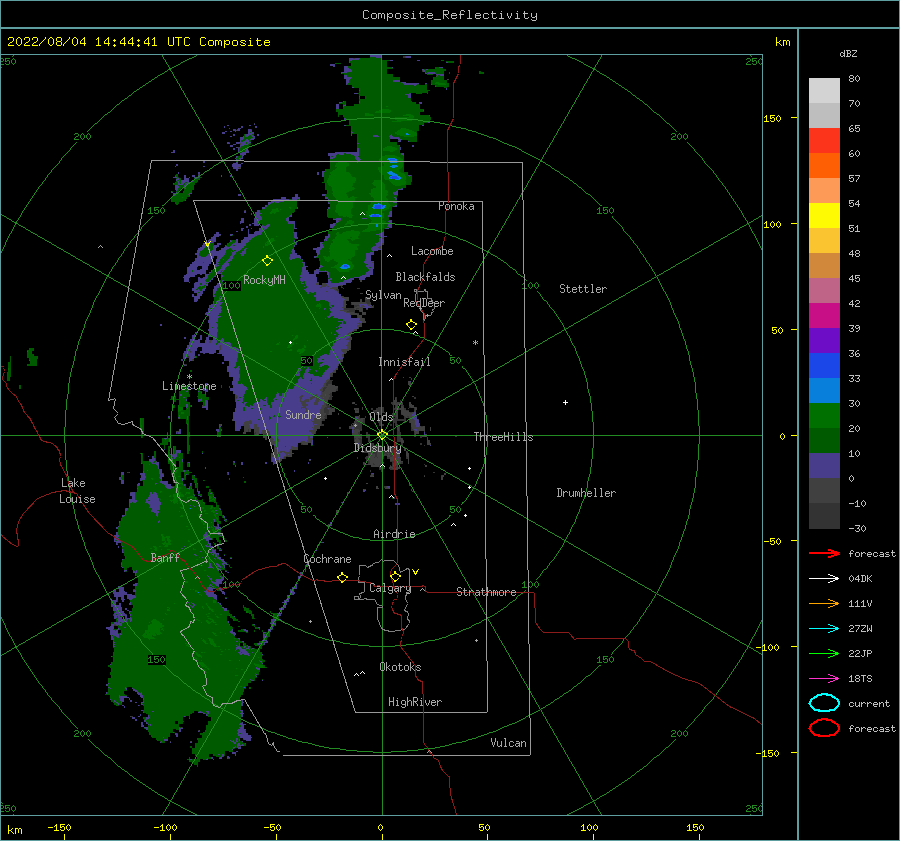Click the Sylvan label
The height and width of the screenshot is (841, 900).
pyautogui.click(x=383, y=295)
